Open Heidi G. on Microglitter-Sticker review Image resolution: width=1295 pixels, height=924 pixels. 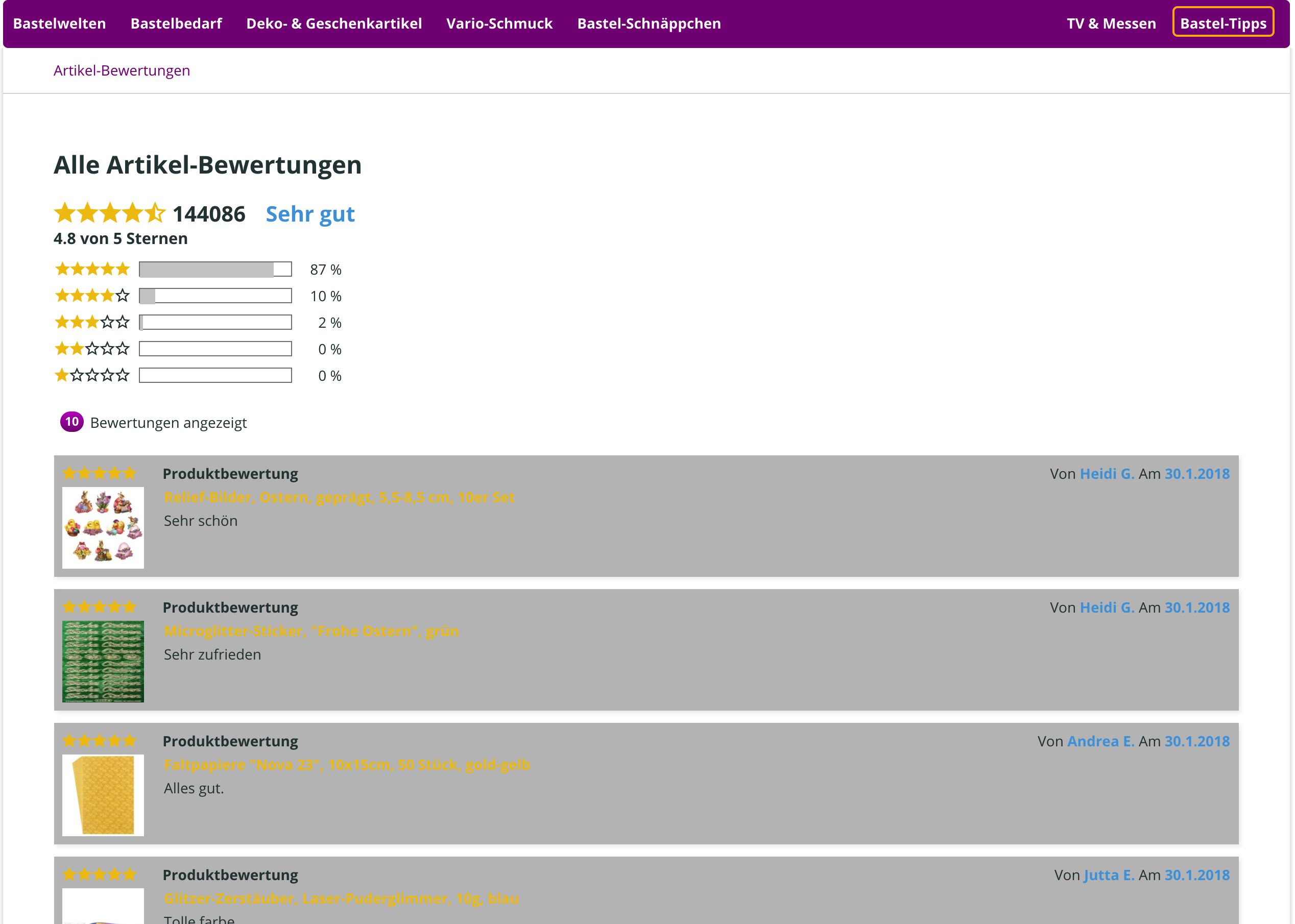click(x=1107, y=607)
